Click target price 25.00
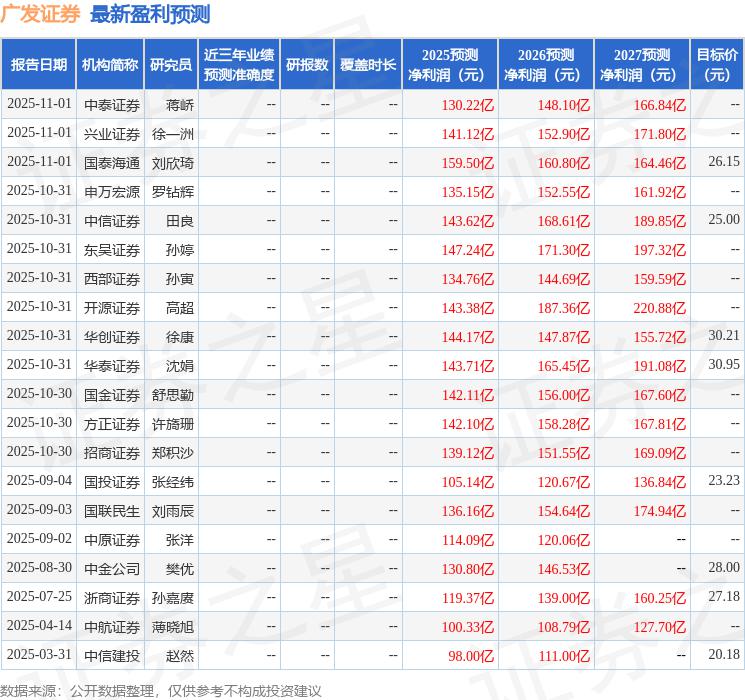 point(724,220)
